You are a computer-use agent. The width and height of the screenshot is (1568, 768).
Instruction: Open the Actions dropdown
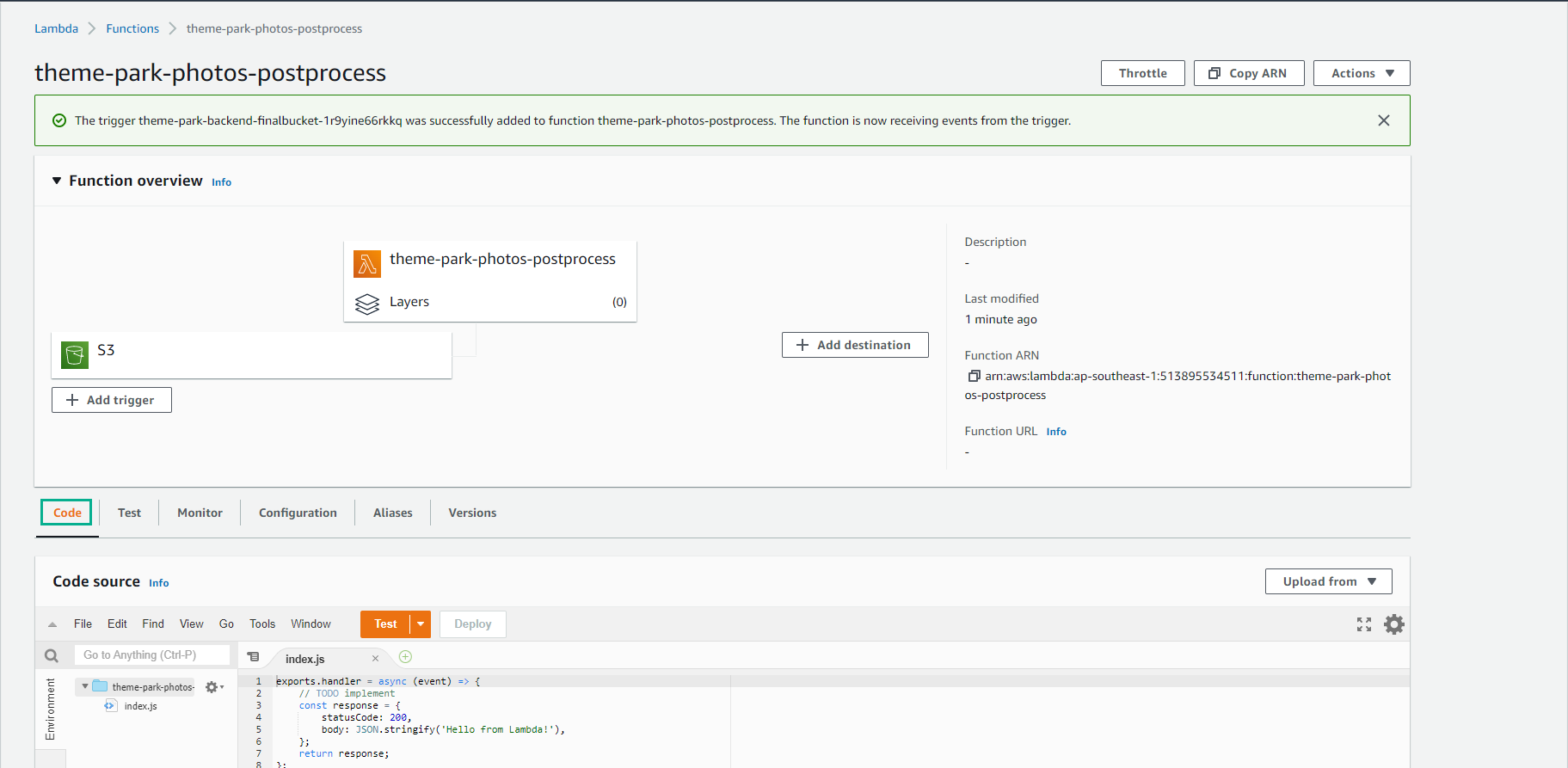click(x=1362, y=73)
